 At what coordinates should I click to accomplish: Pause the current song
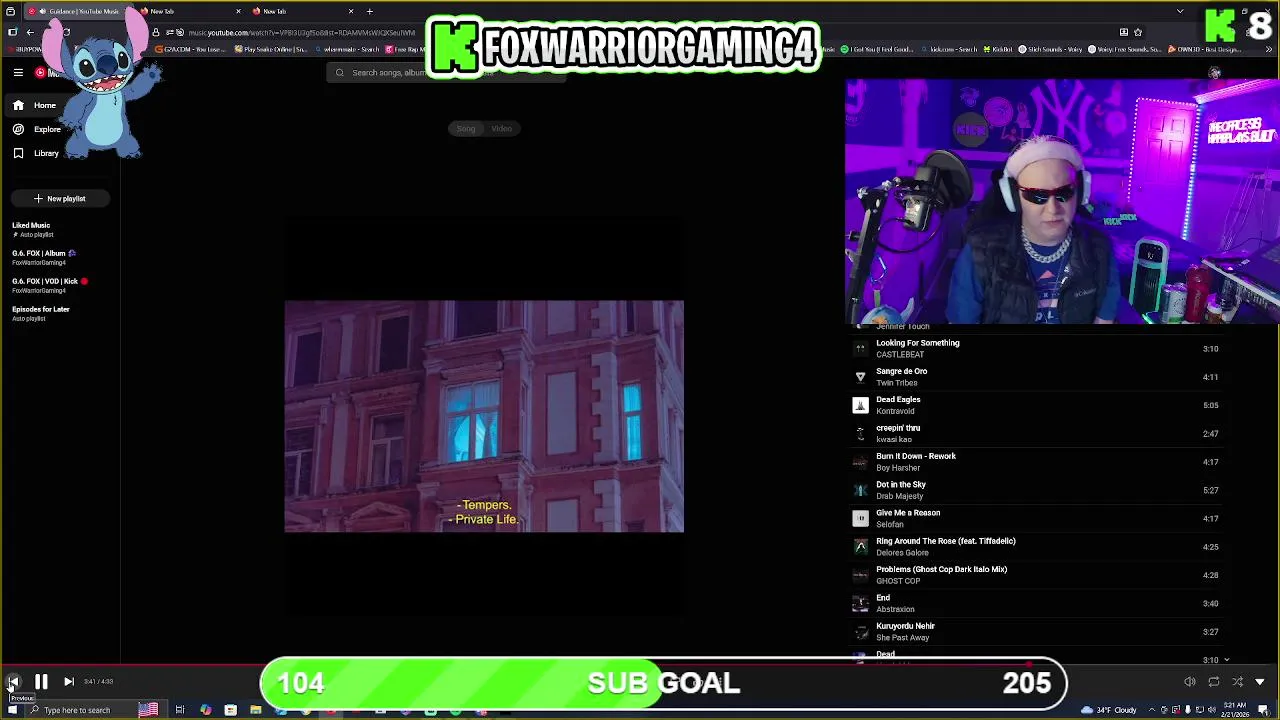pos(41,682)
